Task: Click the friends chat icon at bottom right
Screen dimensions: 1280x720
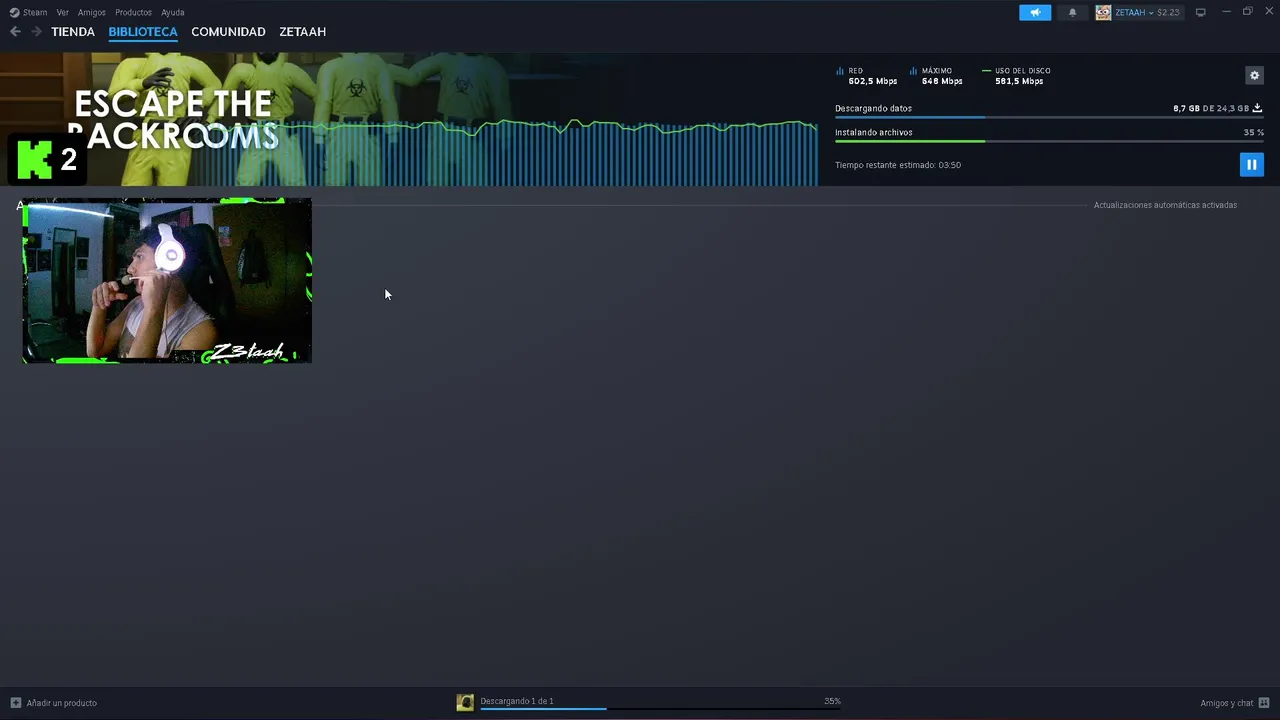Action: [1264, 703]
